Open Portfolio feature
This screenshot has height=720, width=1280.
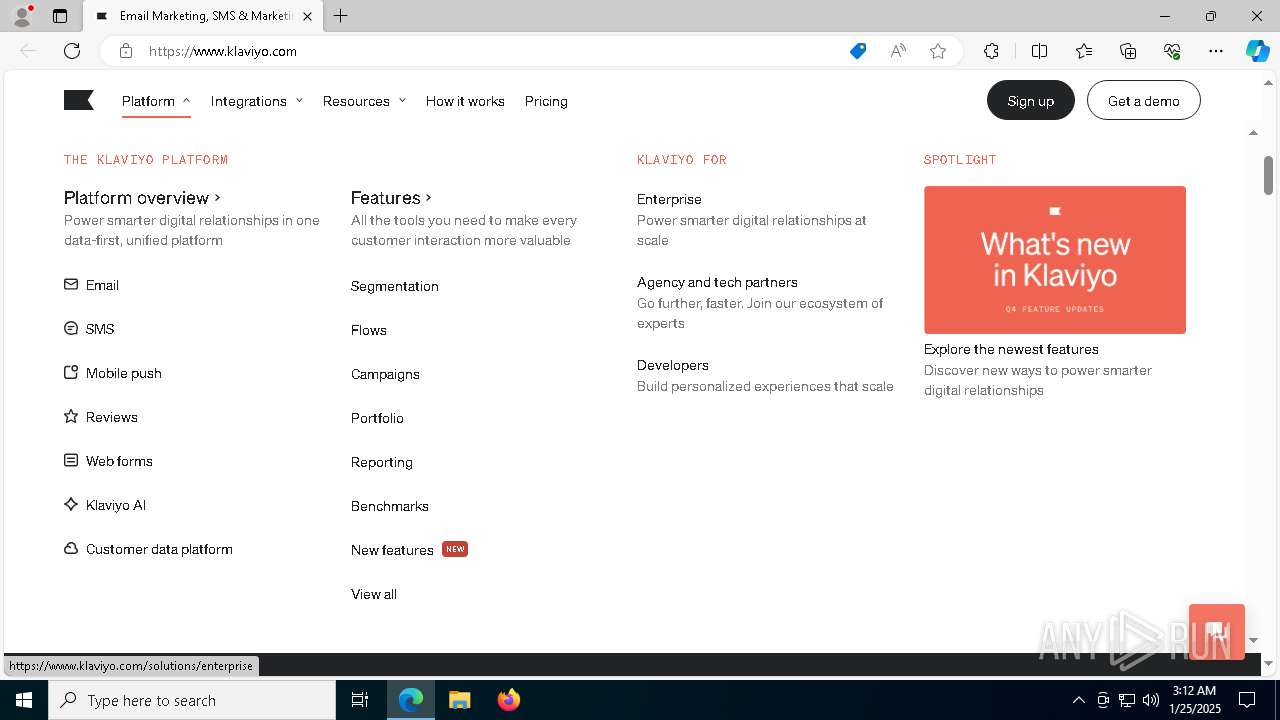[x=377, y=418]
